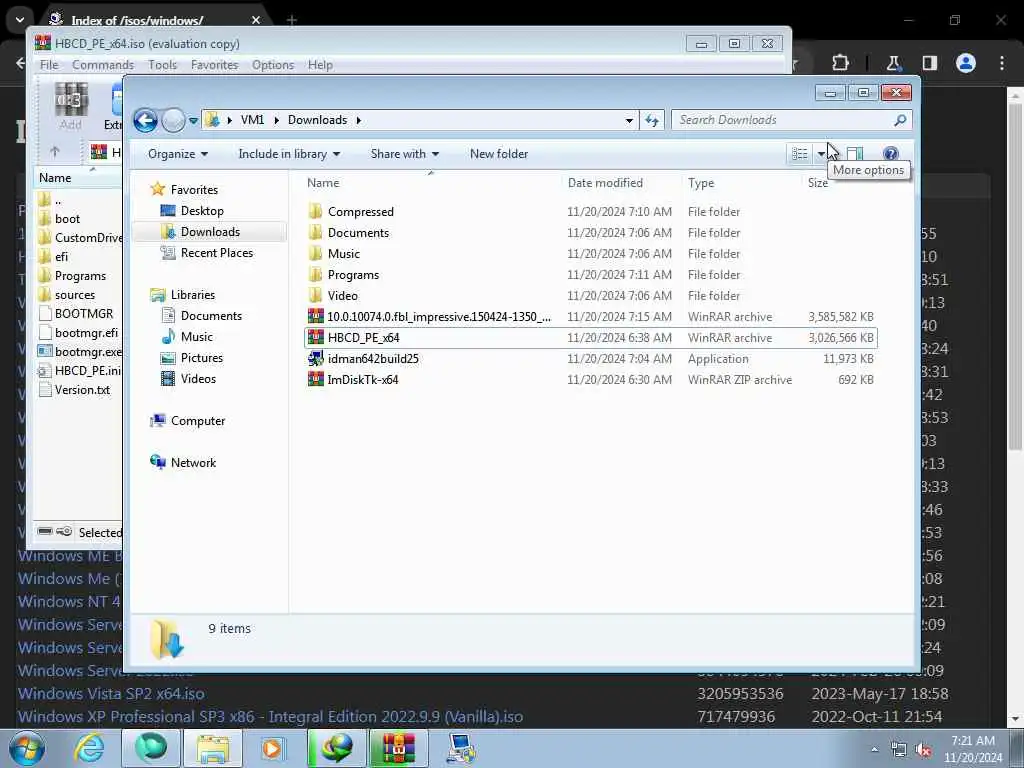Click the Search Downloads field
Screen dimensions: 1024x768
[792, 120]
